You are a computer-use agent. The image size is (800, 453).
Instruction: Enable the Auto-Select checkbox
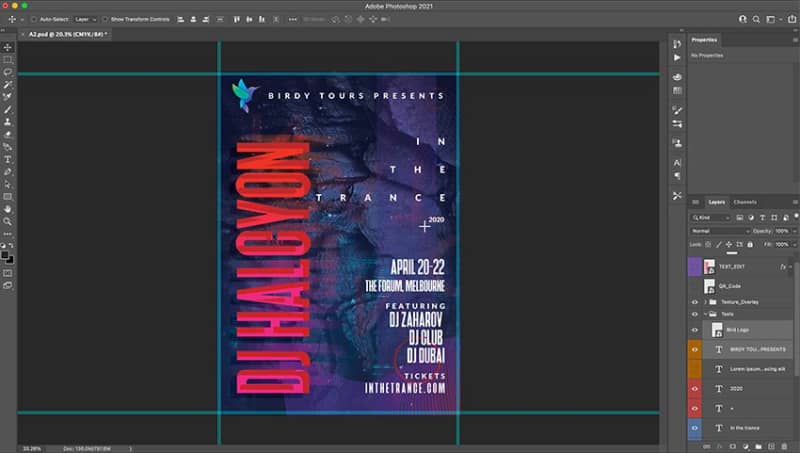[x=34, y=19]
